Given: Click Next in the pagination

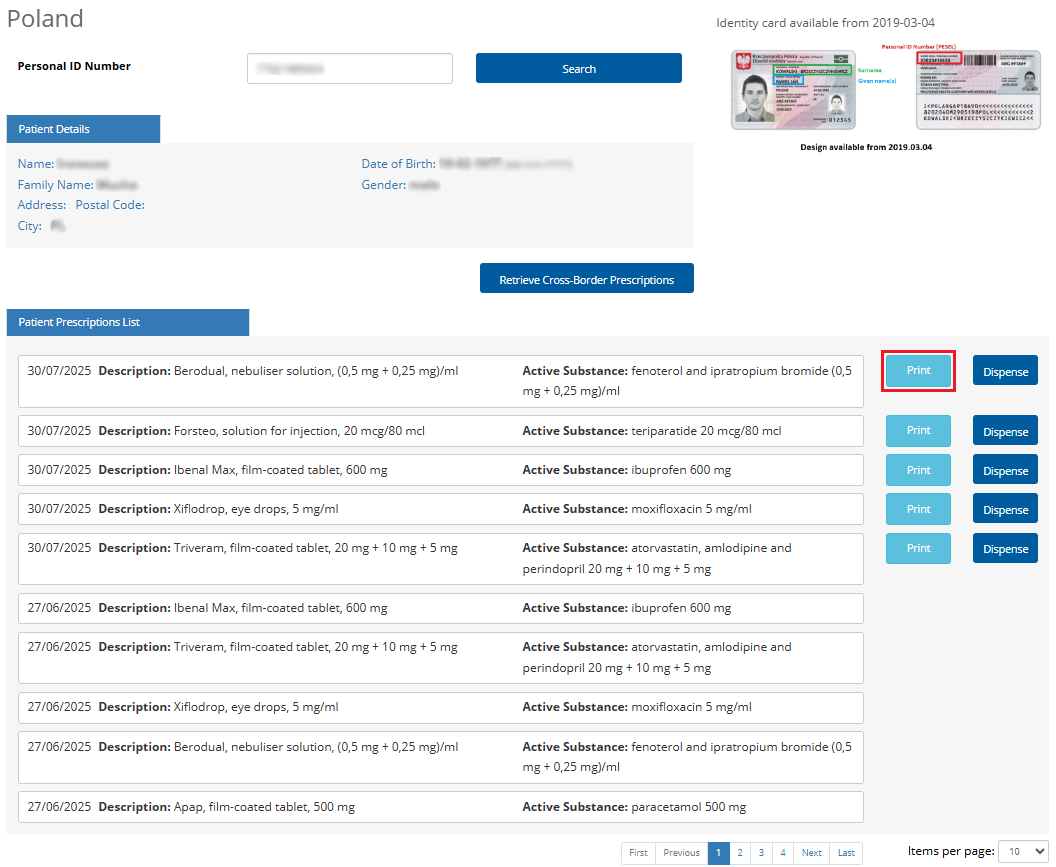Looking at the screenshot, I should [x=811, y=853].
